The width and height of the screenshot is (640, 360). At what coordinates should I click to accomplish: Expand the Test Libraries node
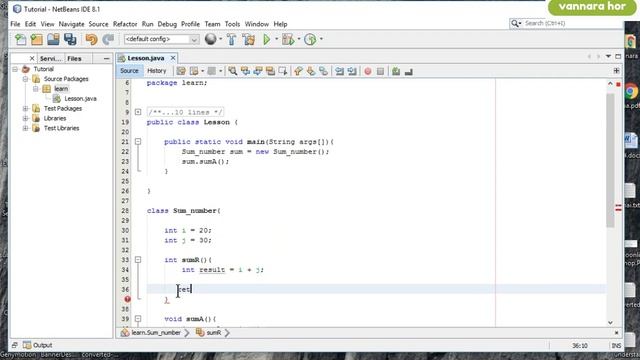coord(25,128)
